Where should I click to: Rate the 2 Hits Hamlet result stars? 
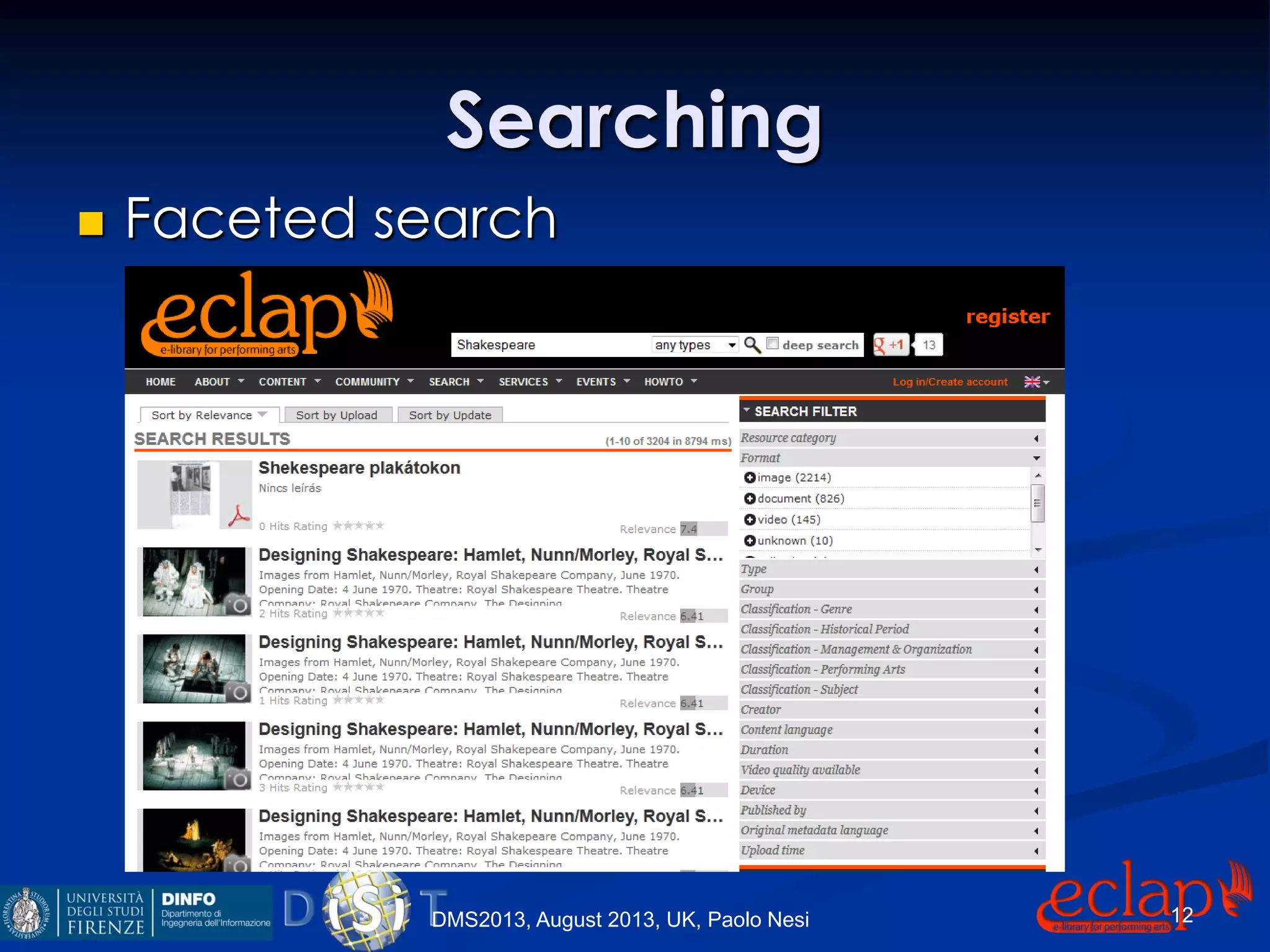[358, 613]
